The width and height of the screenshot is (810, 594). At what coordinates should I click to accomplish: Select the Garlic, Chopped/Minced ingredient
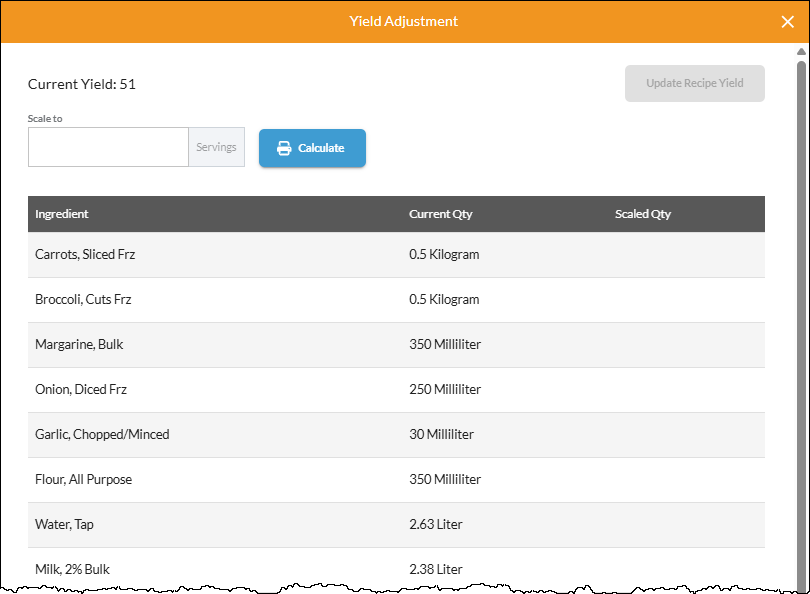pyautogui.click(x=102, y=434)
